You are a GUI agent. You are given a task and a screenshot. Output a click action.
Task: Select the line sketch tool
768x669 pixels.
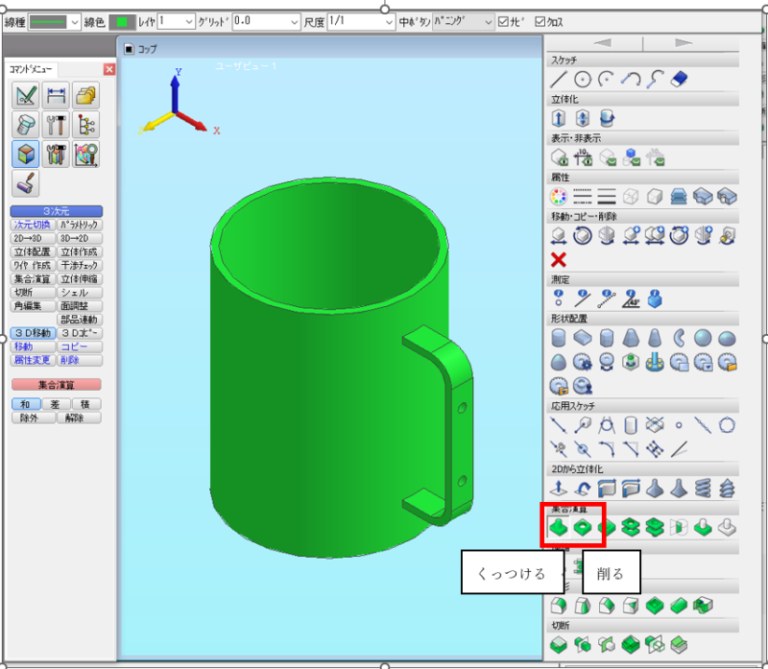click(559, 79)
